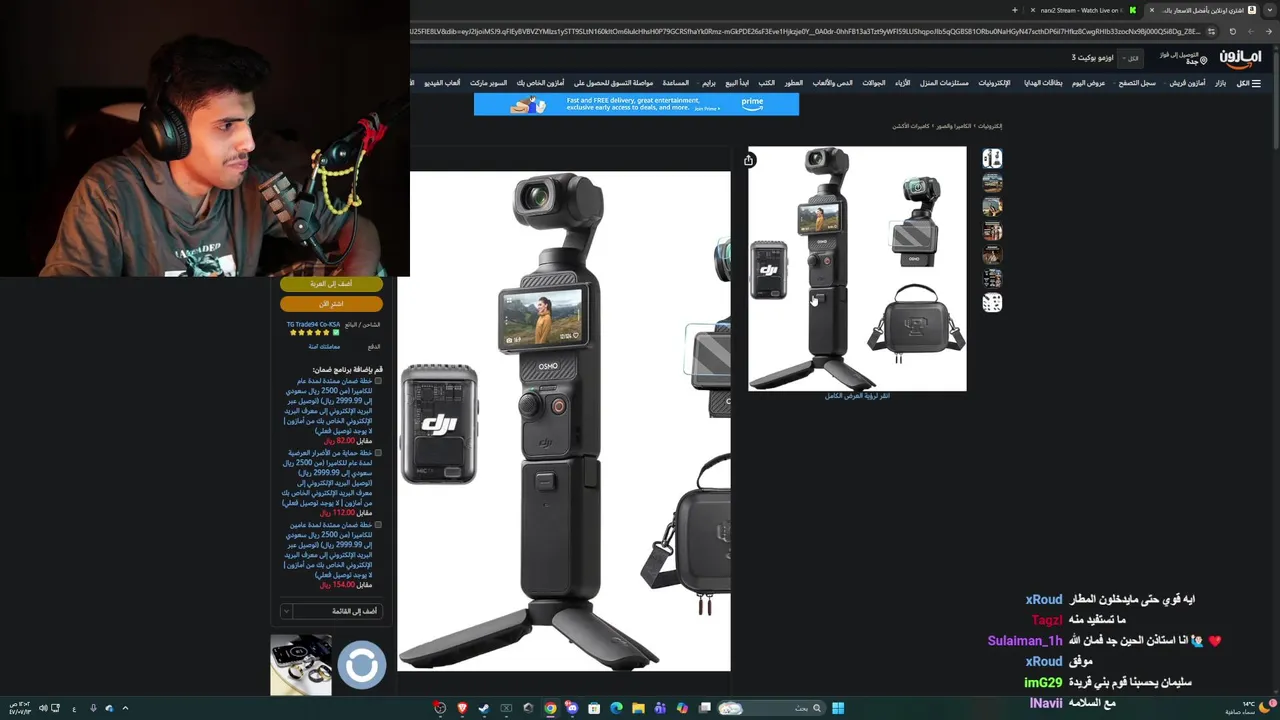Open a new browser tab with plus button
Viewport: 1280px width, 720px height.
point(1014,10)
